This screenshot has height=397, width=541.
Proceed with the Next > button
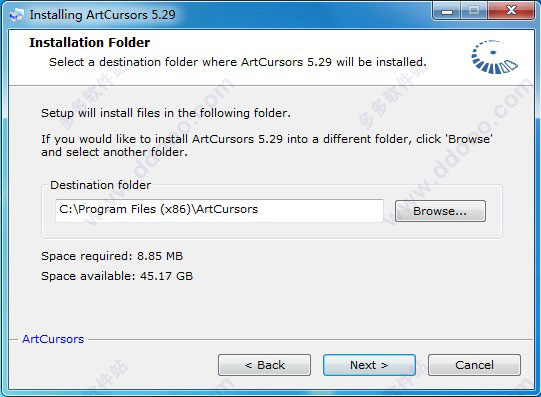(x=369, y=365)
